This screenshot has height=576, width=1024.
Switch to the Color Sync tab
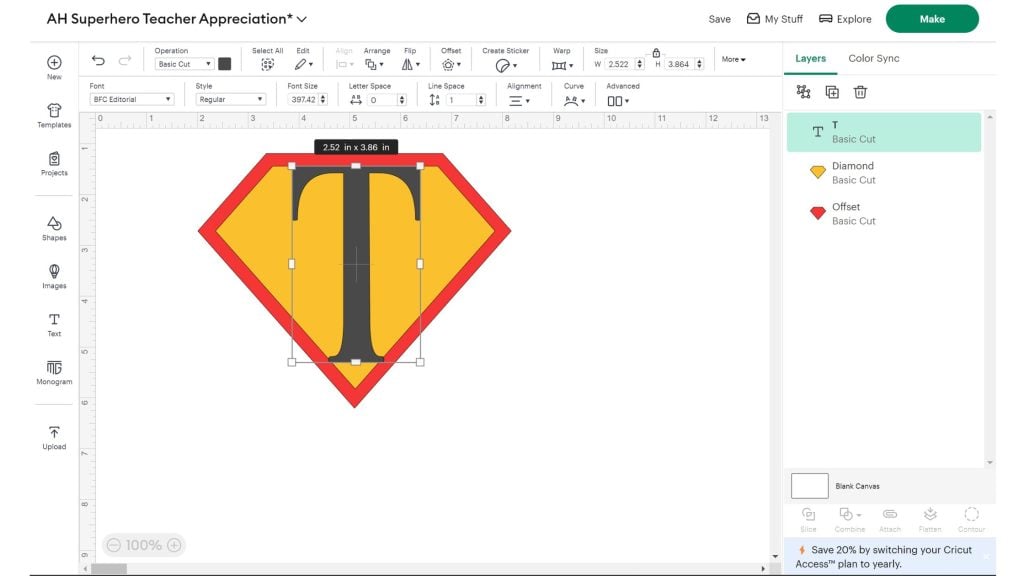pos(874,58)
